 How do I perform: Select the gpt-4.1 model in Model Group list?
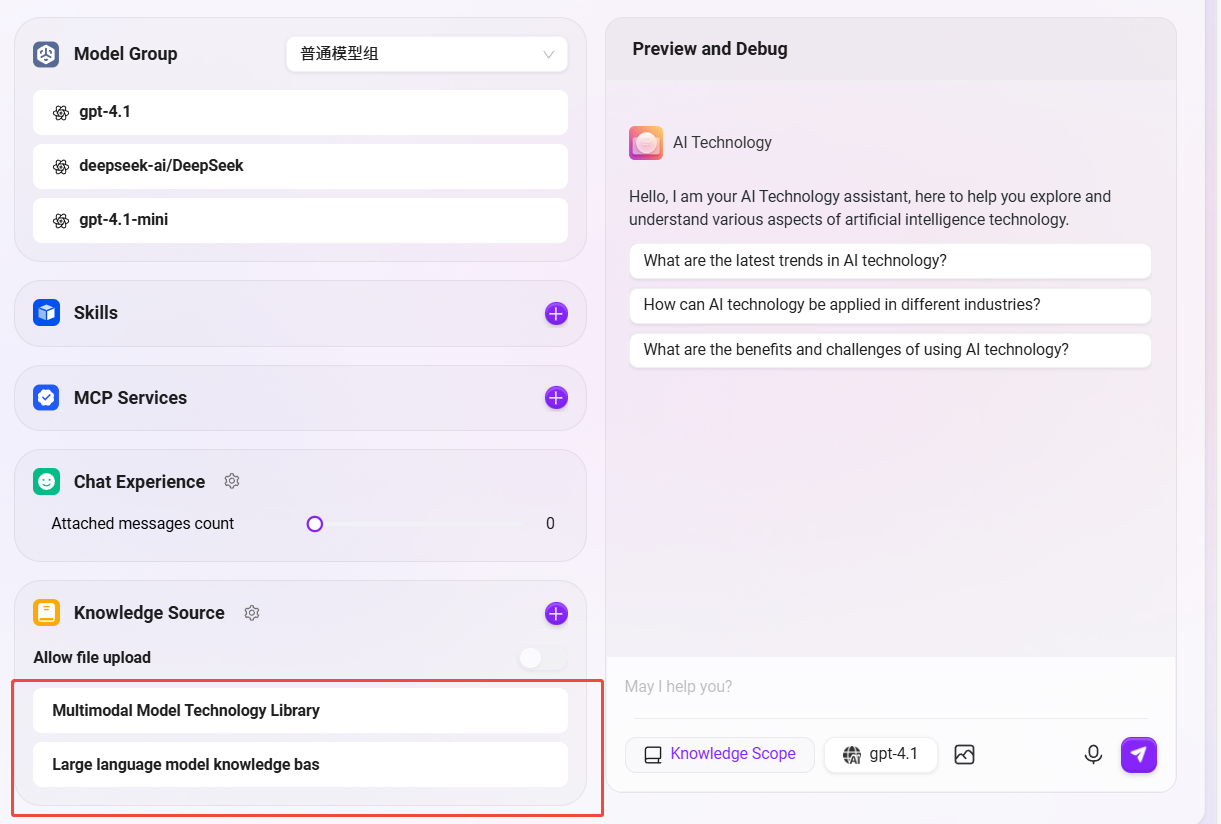[300, 113]
